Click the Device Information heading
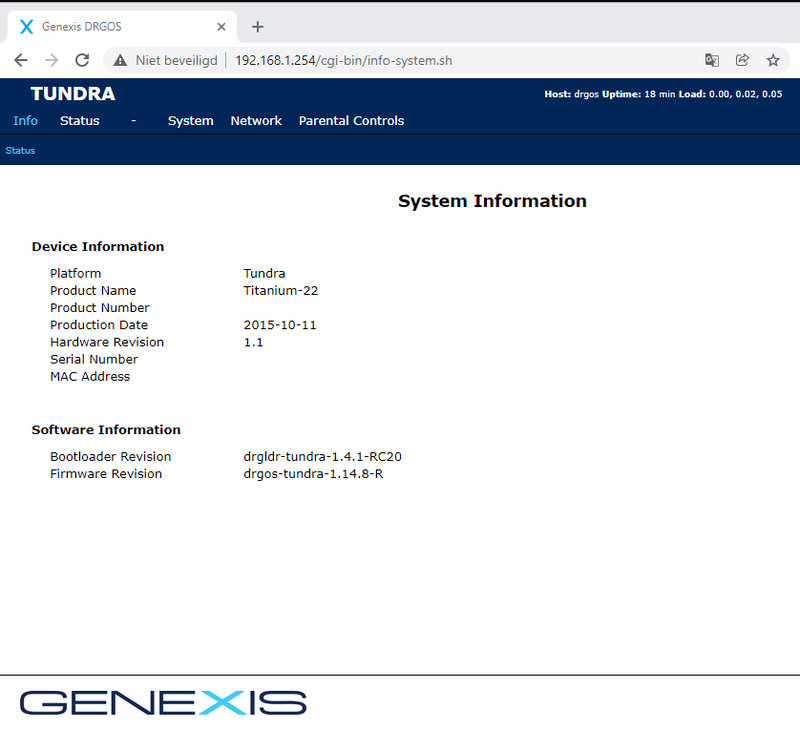This screenshot has height=729, width=800. coord(98,246)
